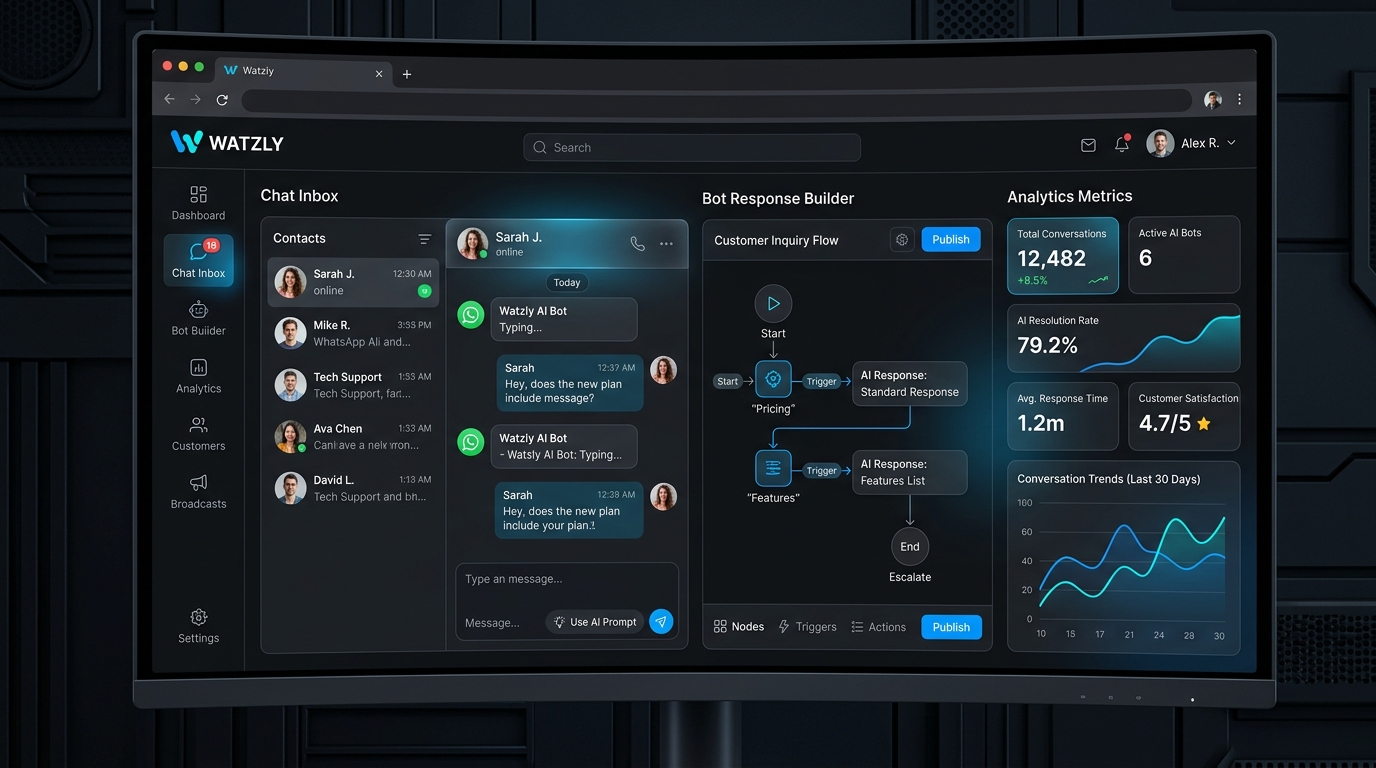This screenshot has height=768, width=1376.
Task: Select the Watzly browser tab
Action: (x=304, y=71)
